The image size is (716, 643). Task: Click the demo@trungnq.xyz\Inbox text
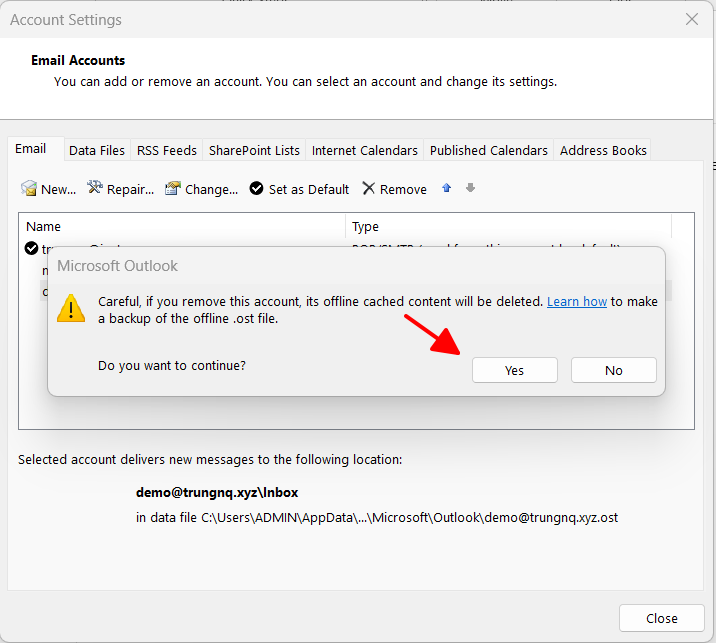[x=217, y=492]
